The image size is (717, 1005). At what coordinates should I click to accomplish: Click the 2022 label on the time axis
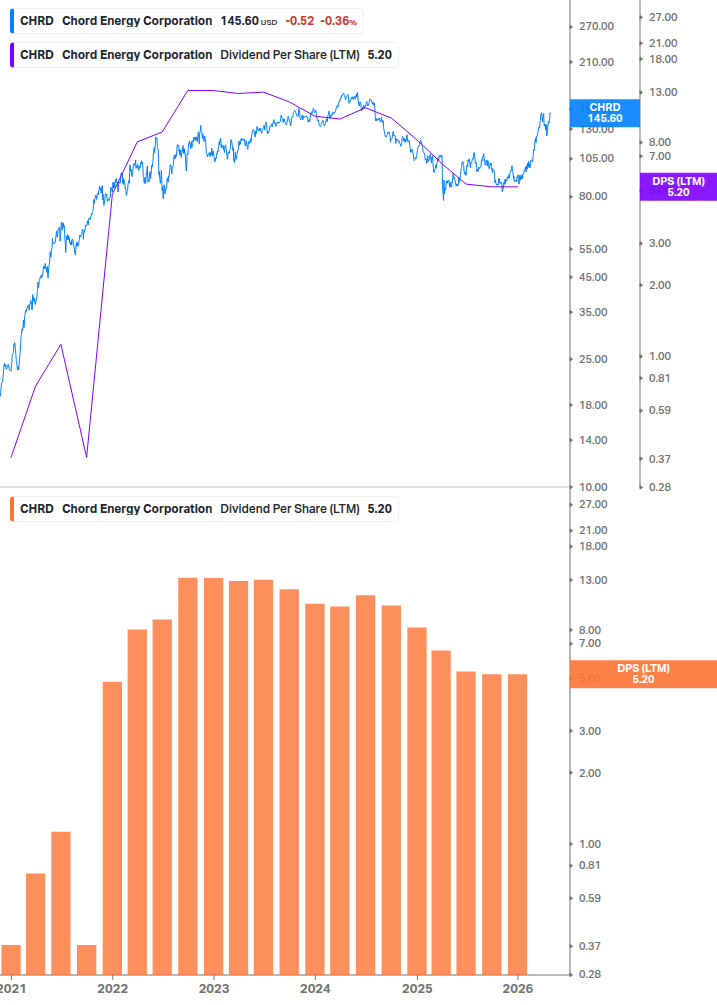click(113, 988)
